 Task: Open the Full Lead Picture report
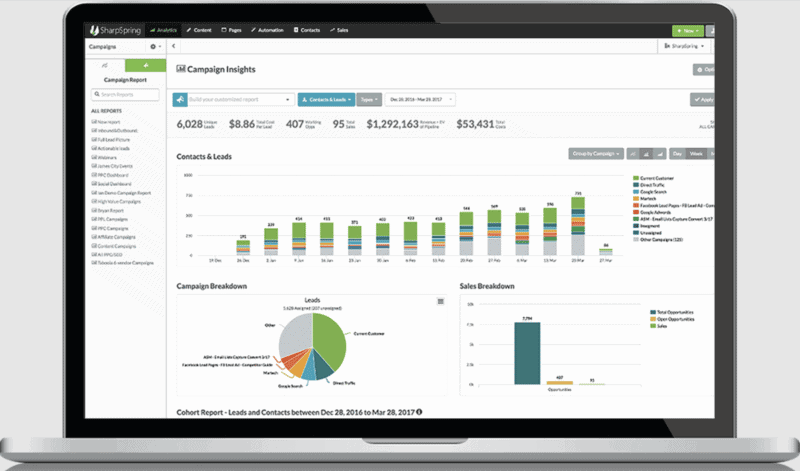pyautogui.click(x=111, y=139)
